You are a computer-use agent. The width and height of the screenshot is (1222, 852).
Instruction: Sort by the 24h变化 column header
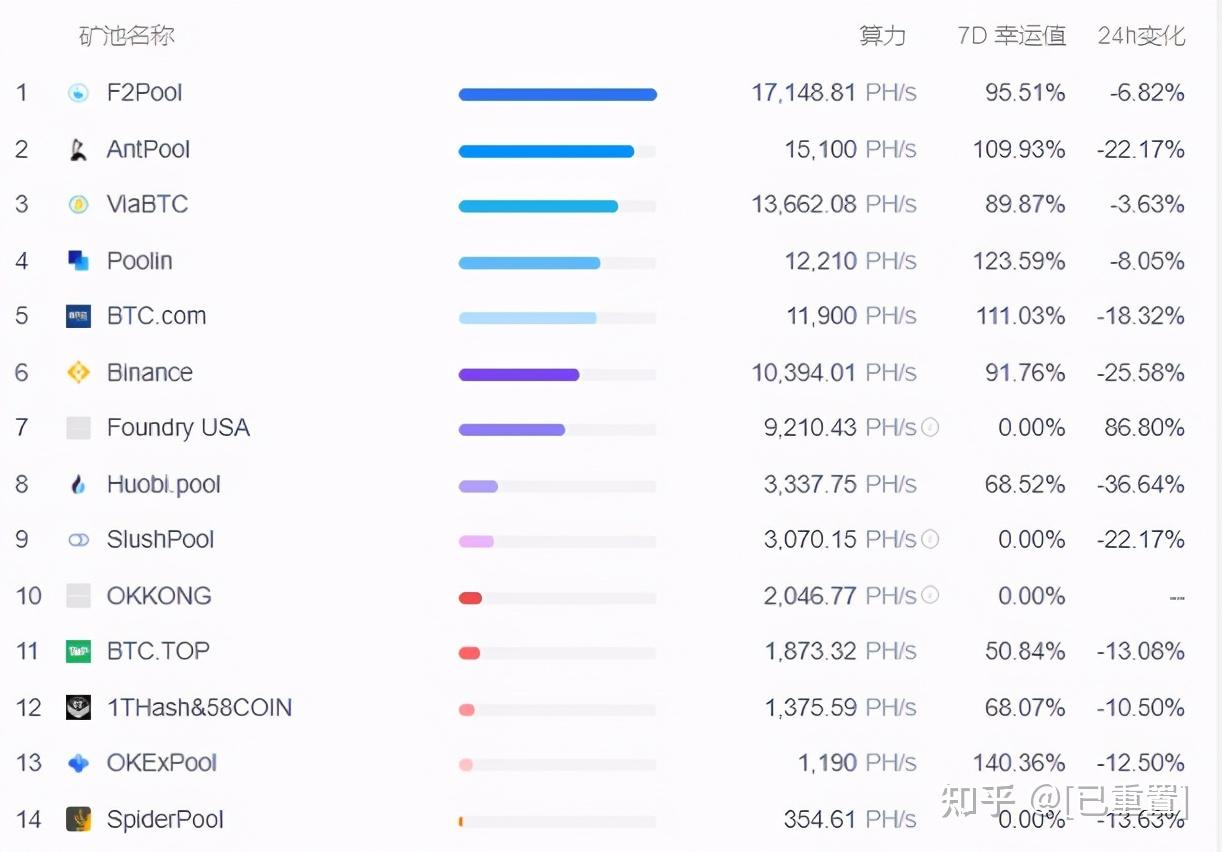tap(1141, 36)
